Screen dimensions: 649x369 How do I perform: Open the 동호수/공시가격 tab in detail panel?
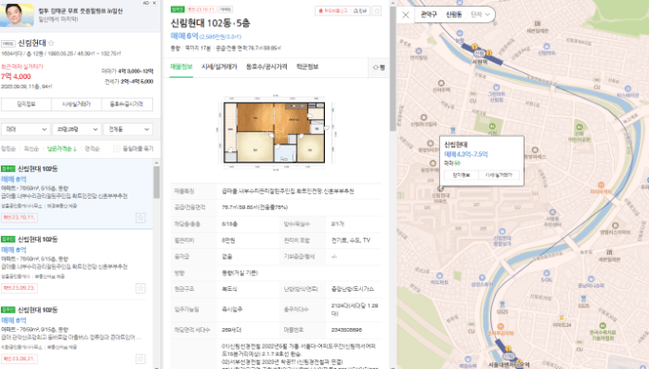(x=266, y=67)
